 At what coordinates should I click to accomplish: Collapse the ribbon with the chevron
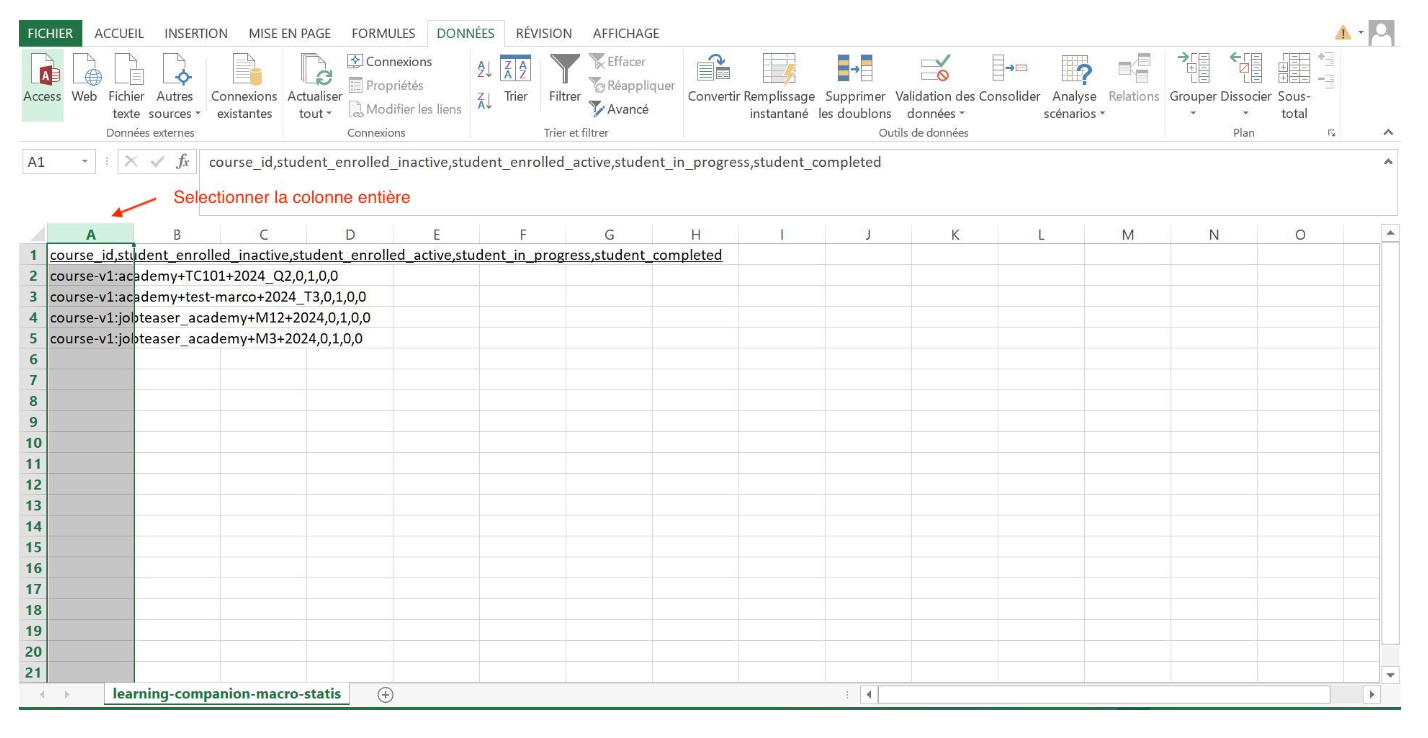point(1387,133)
